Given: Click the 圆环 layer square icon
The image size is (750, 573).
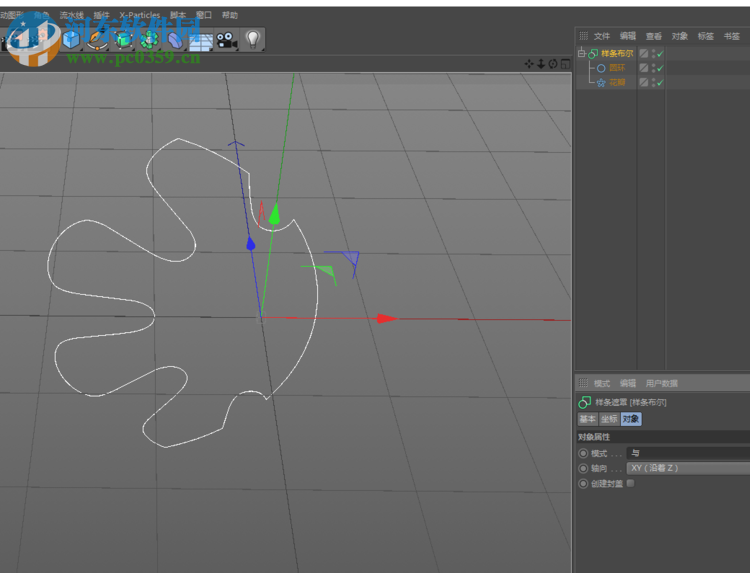Looking at the screenshot, I should coord(644,68).
